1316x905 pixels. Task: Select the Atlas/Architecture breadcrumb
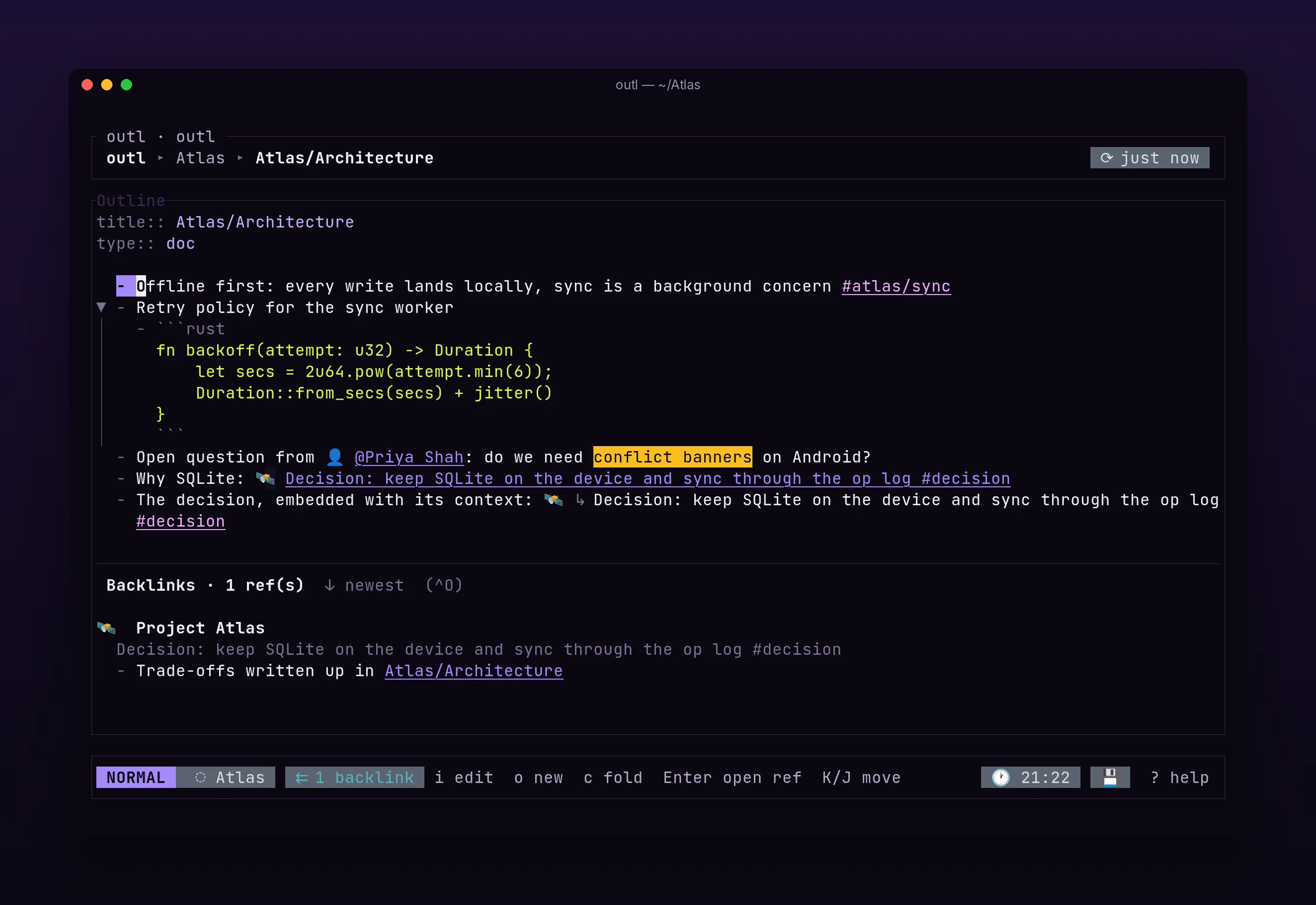coord(344,158)
